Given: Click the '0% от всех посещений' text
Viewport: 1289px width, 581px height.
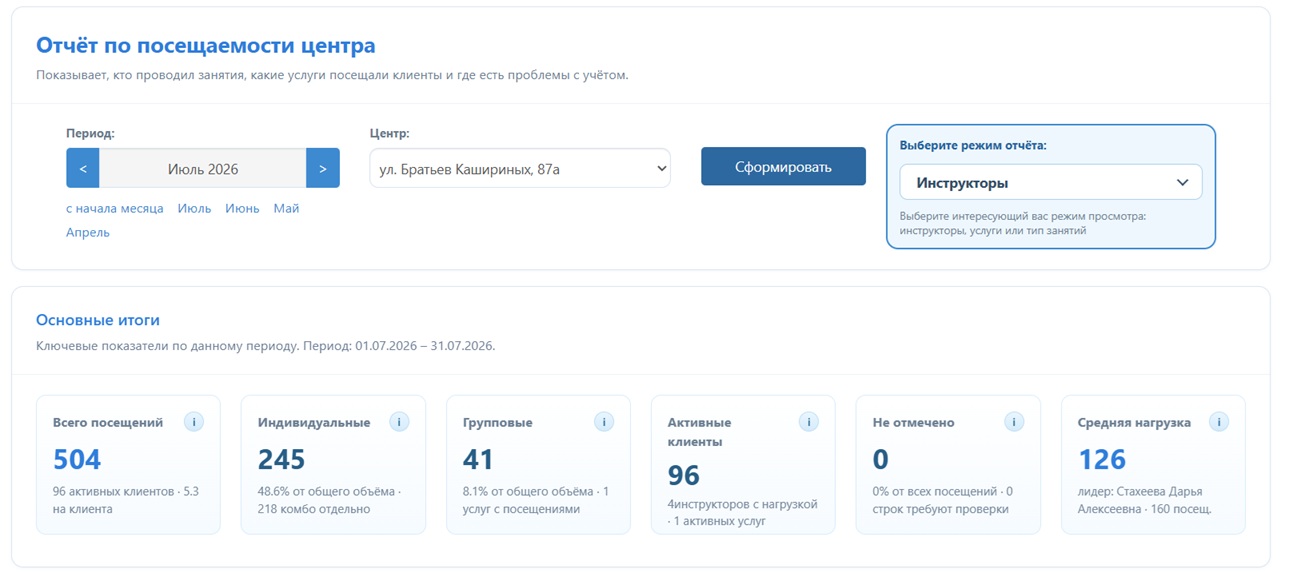Looking at the screenshot, I should coord(935,492).
